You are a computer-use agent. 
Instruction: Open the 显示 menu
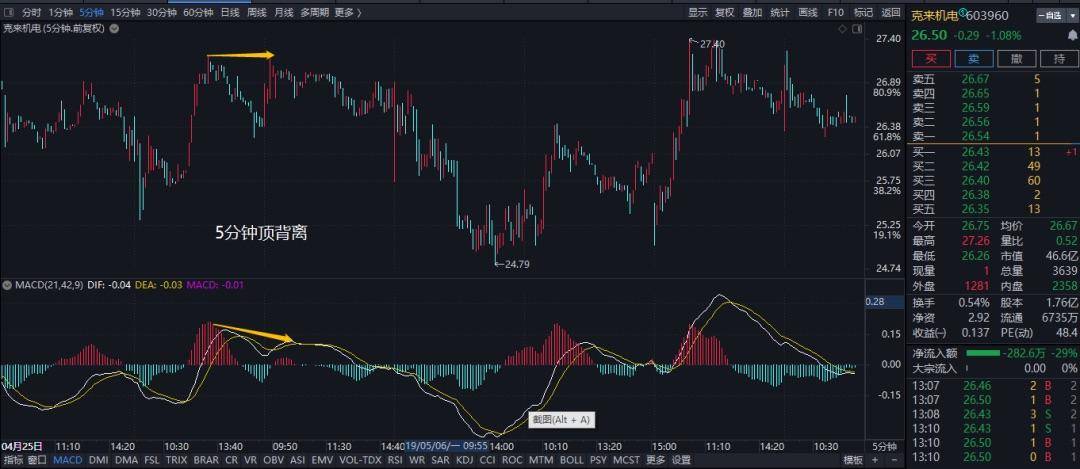point(698,12)
